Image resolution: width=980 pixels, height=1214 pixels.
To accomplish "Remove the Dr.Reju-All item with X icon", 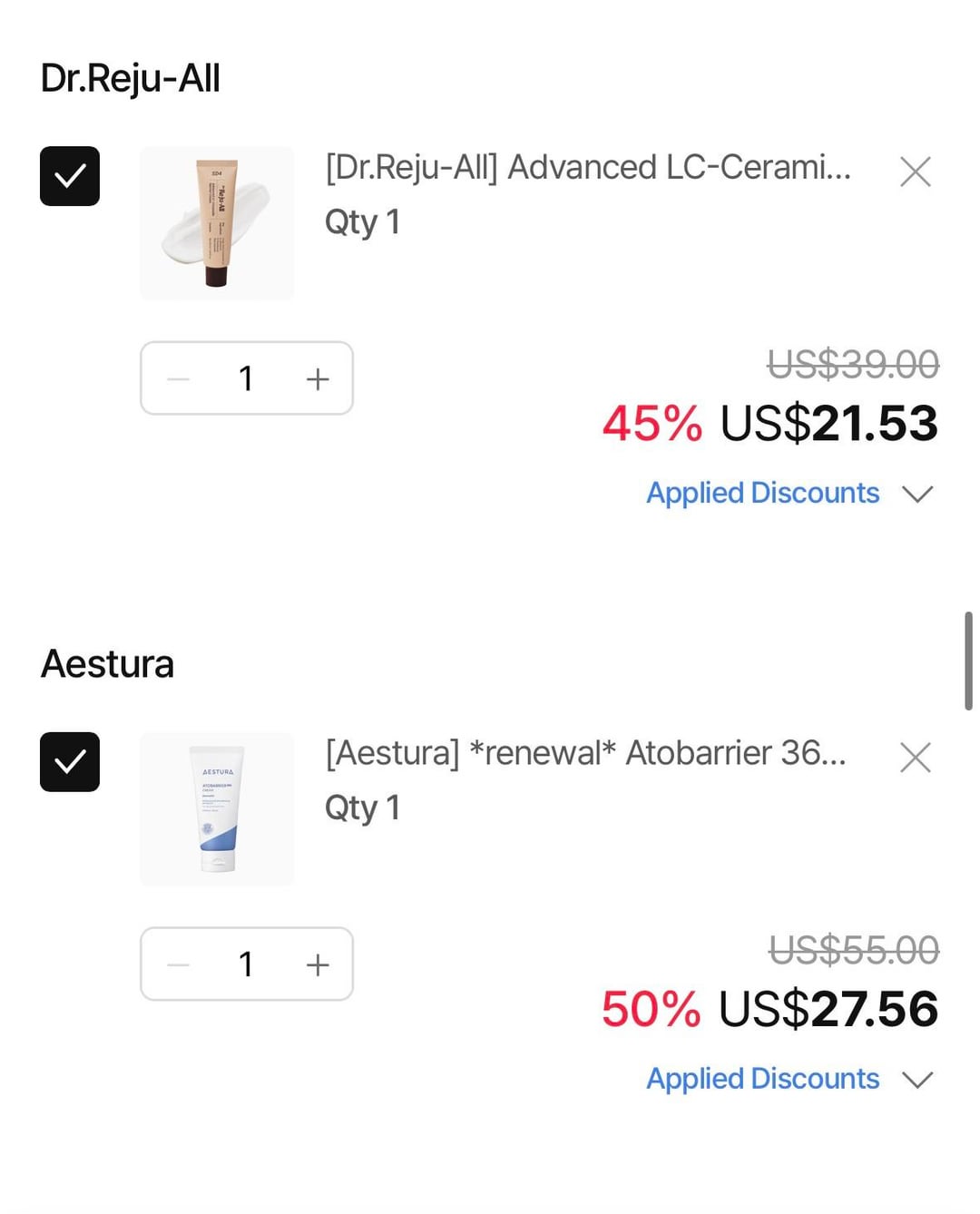I will click(x=915, y=171).
